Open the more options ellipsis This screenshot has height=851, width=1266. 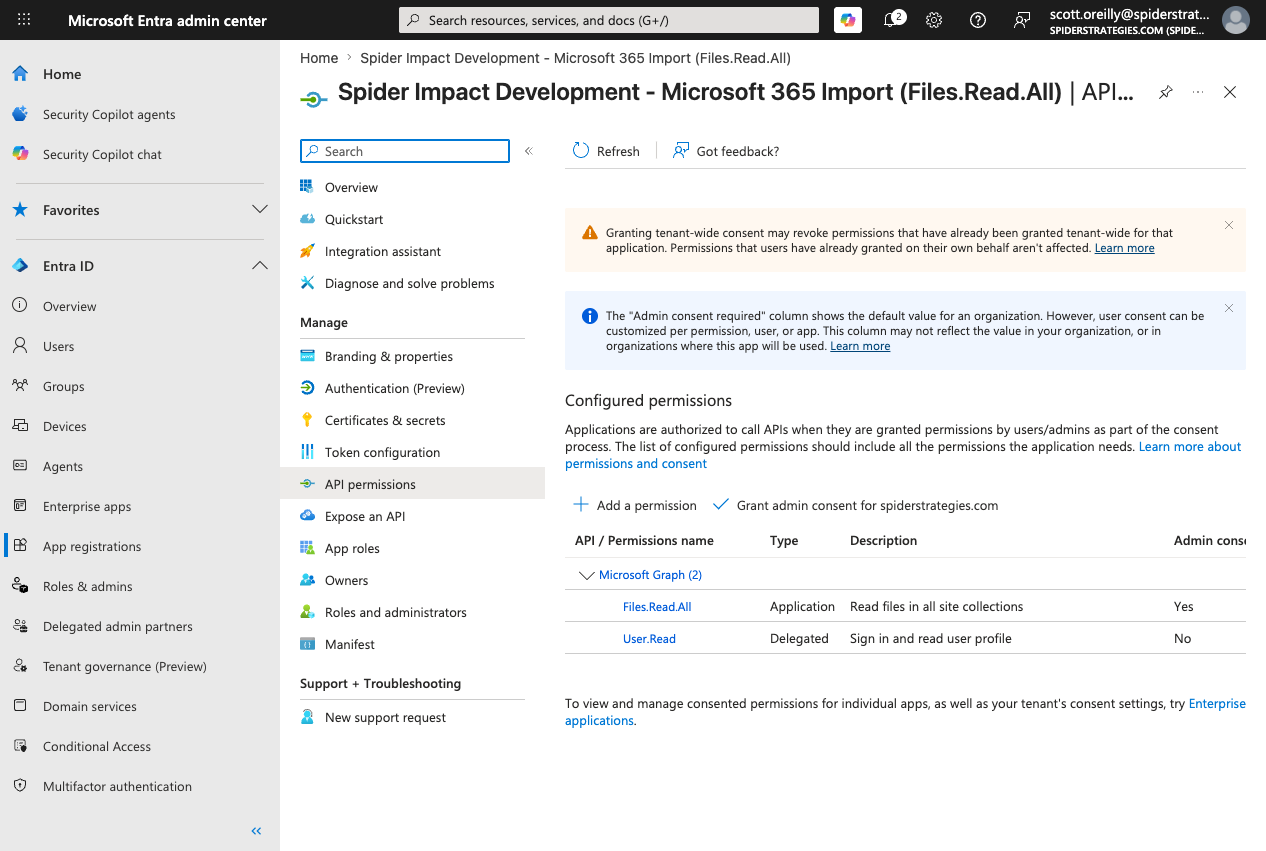tap(1198, 92)
